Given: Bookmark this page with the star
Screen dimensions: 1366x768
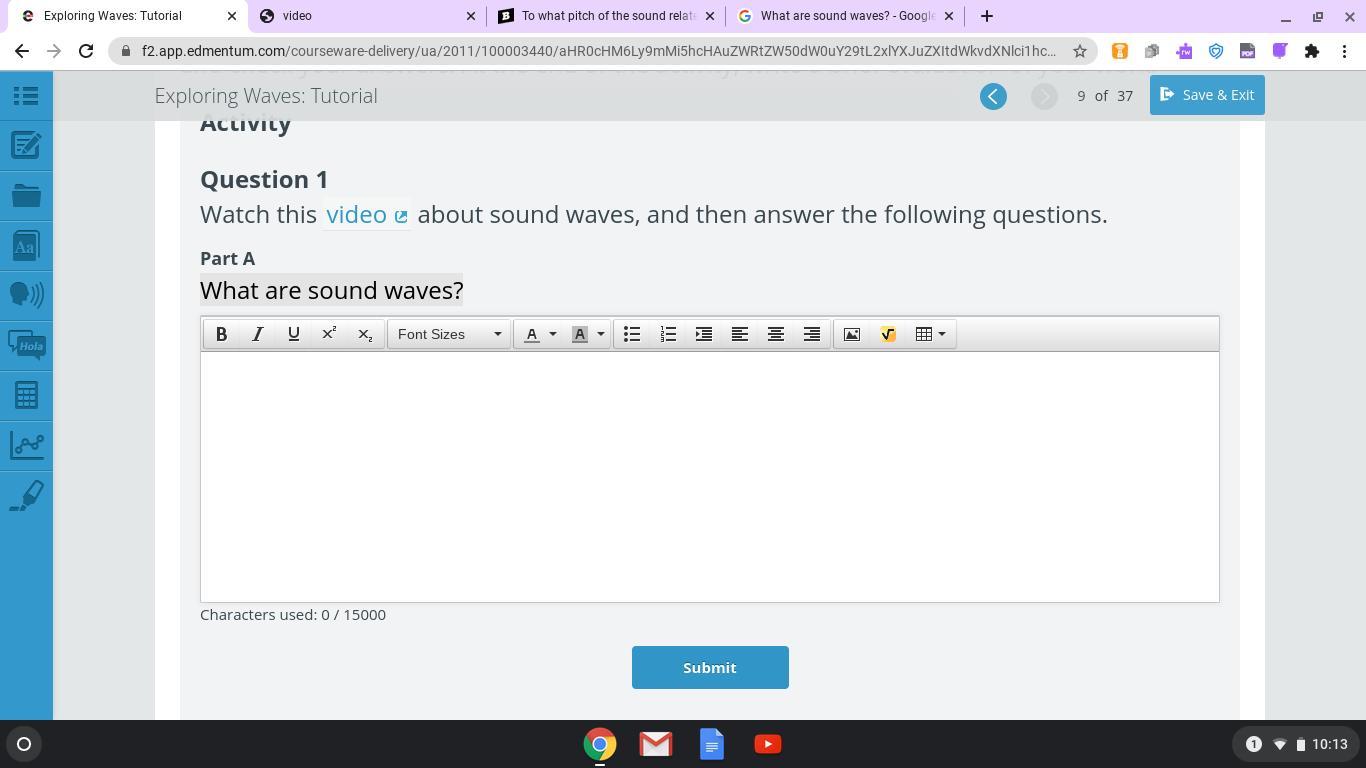Looking at the screenshot, I should click(x=1080, y=51).
